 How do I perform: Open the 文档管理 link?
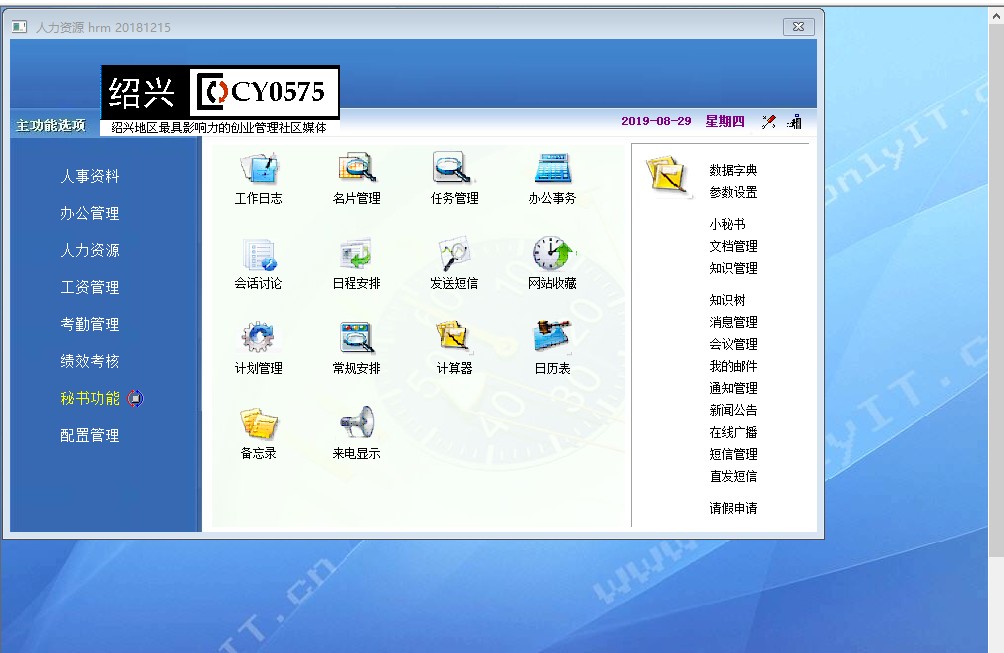point(733,246)
